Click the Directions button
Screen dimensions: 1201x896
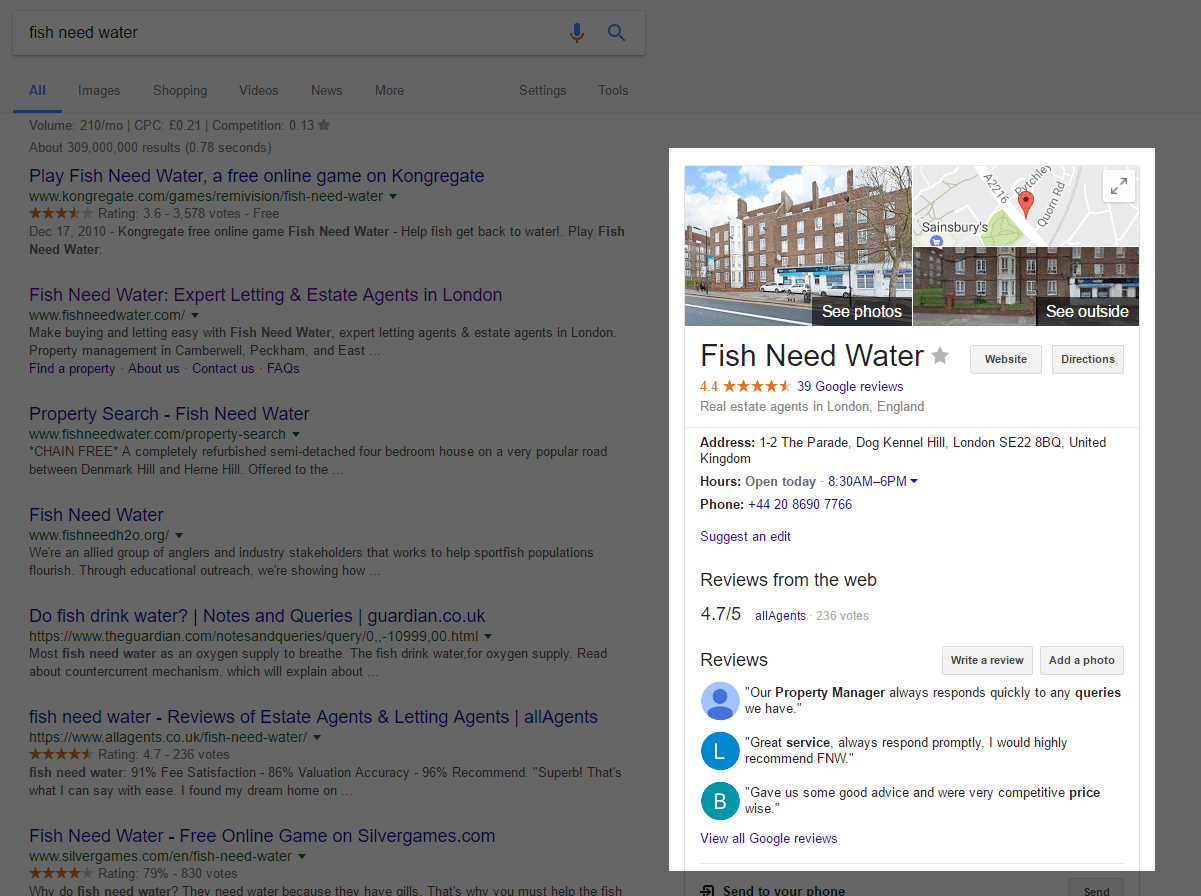[x=1088, y=359]
